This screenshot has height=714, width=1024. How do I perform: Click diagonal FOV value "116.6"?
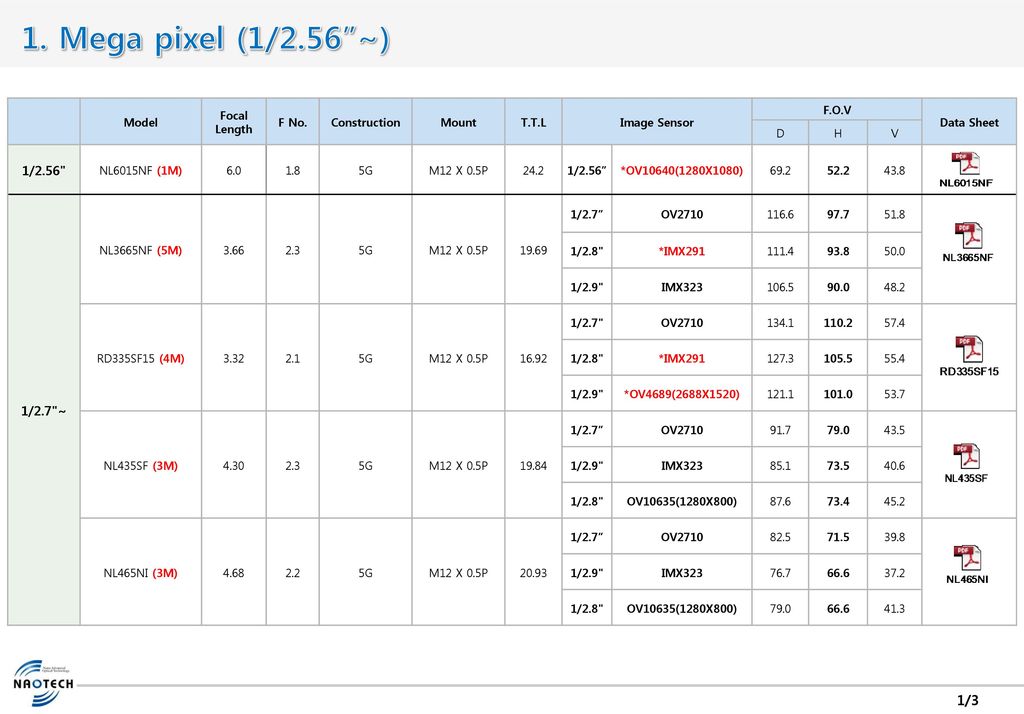point(780,214)
